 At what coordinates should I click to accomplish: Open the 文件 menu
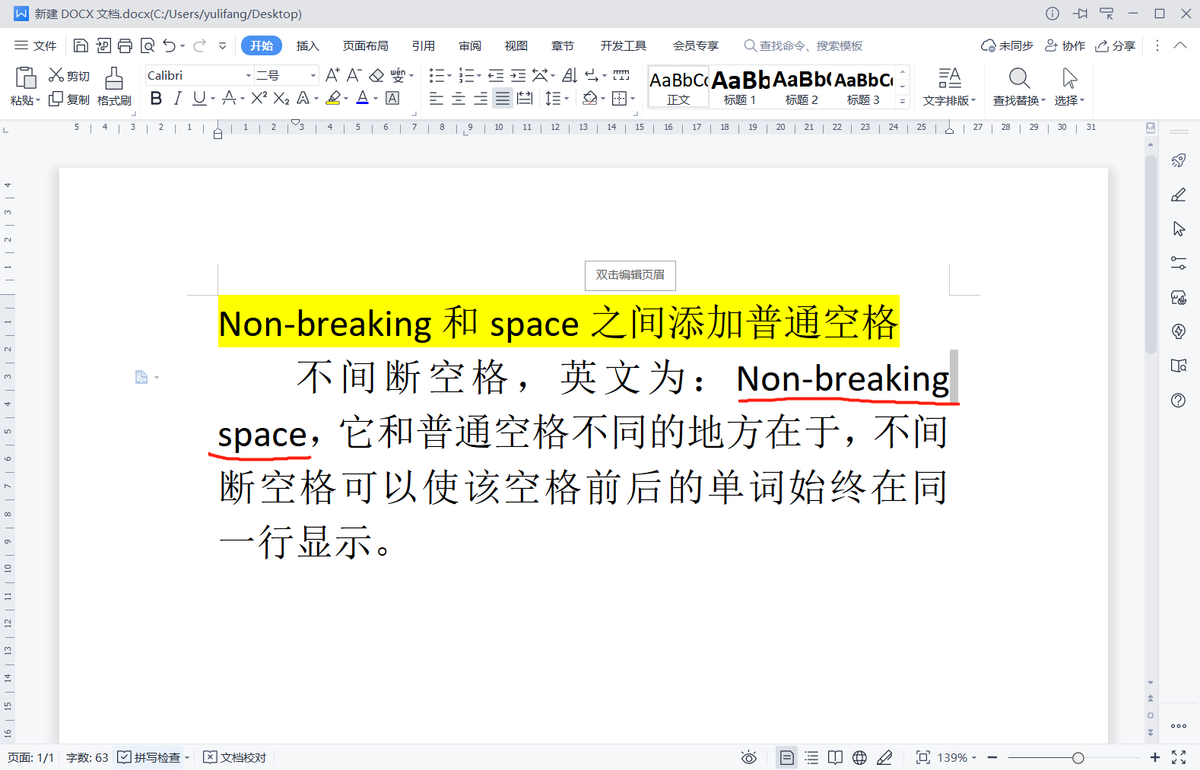[37, 46]
